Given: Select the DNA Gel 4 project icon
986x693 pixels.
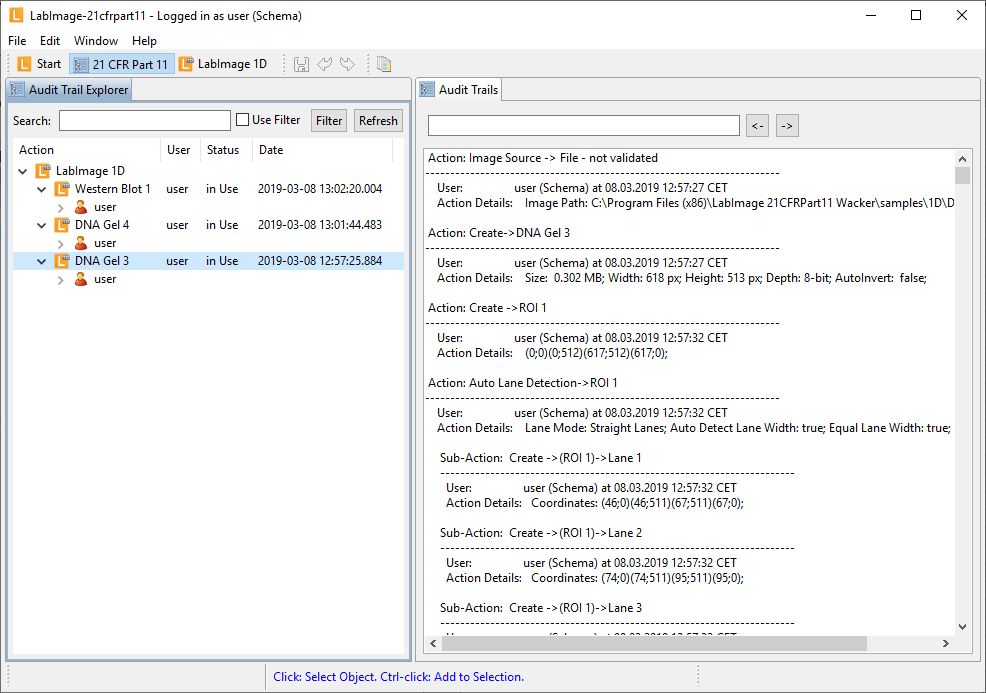Looking at the screenshot, I should [62, 225].
